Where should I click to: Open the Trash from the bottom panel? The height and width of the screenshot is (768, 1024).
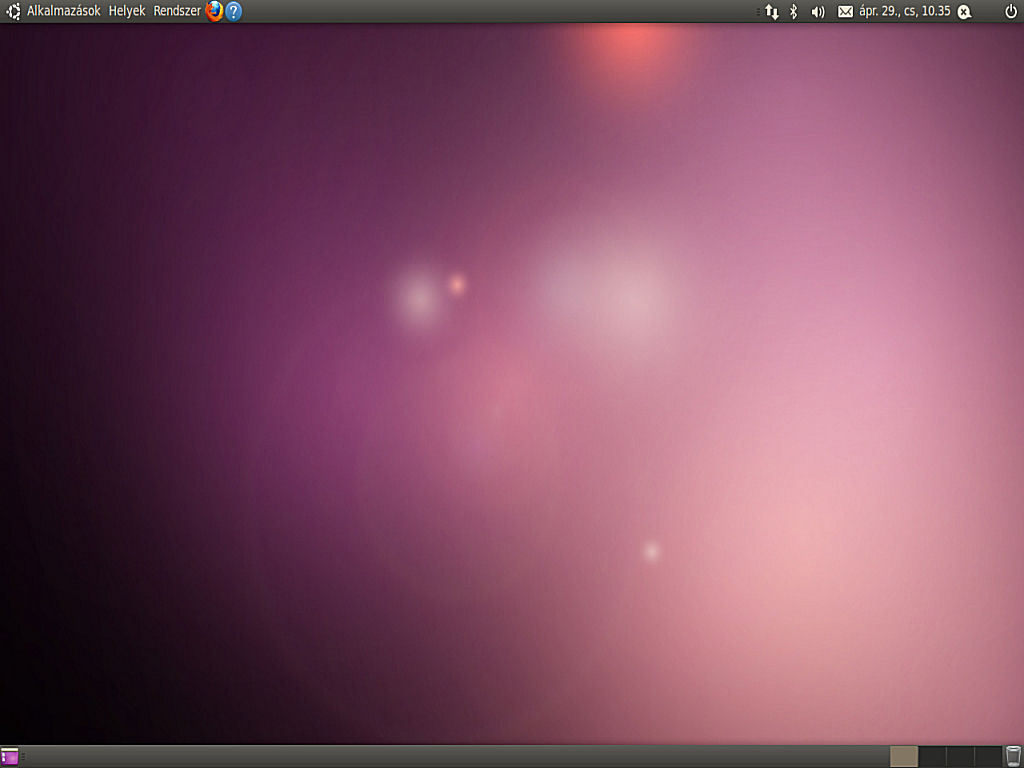pyautogui.click(x=1012, y=755)
